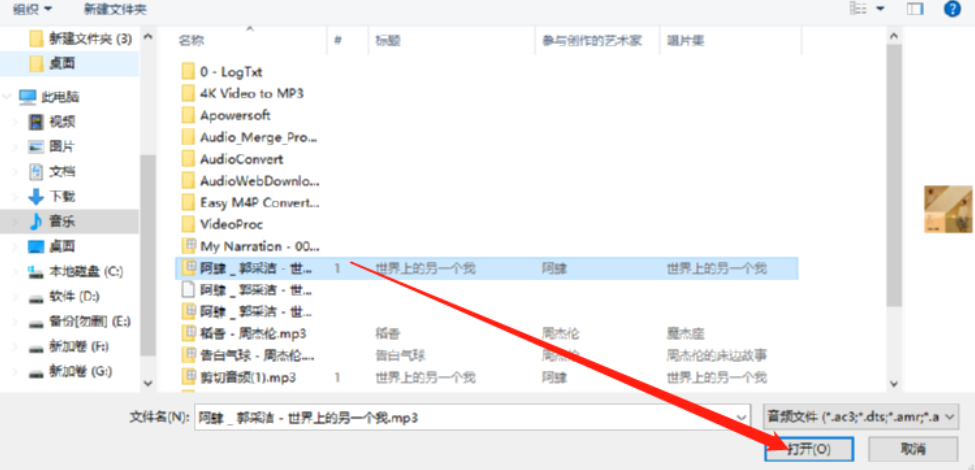Image resolution: width=975 pixels, height=470 pixels.
Task: Click the 音乐 music note icon
Action: [37, 221]
